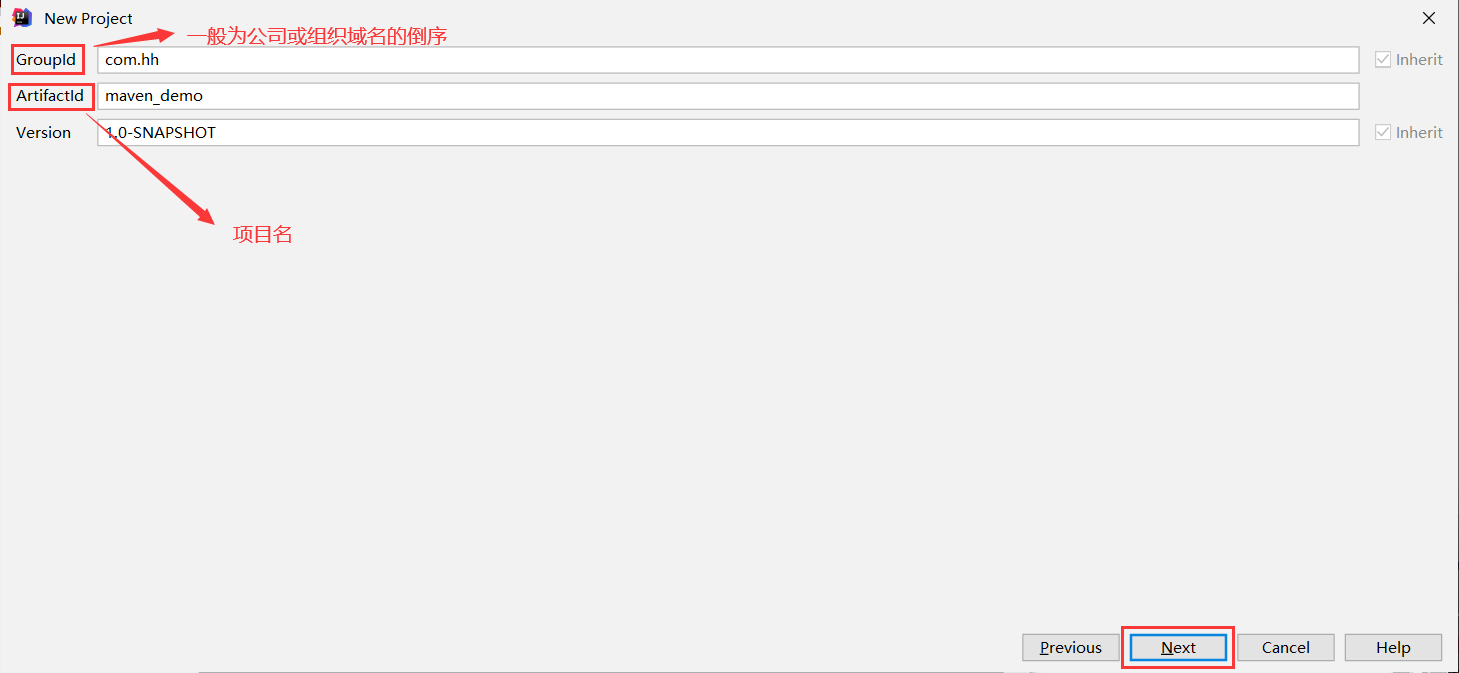
Task: Open the Help button
Action: (x=1393, y=648)
